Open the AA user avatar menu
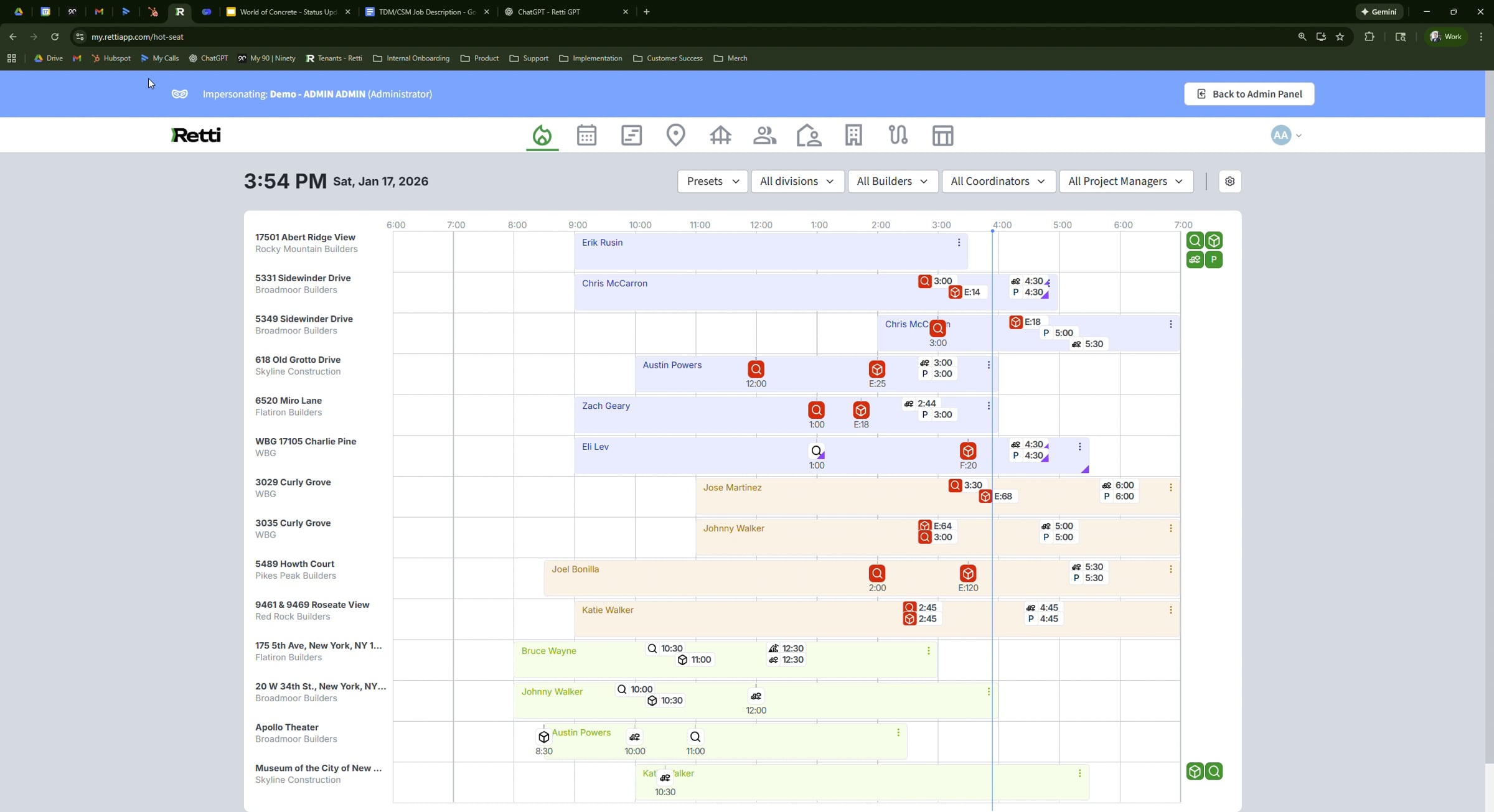This screenshot has height=812, width=1494. tap(1285, 135)
